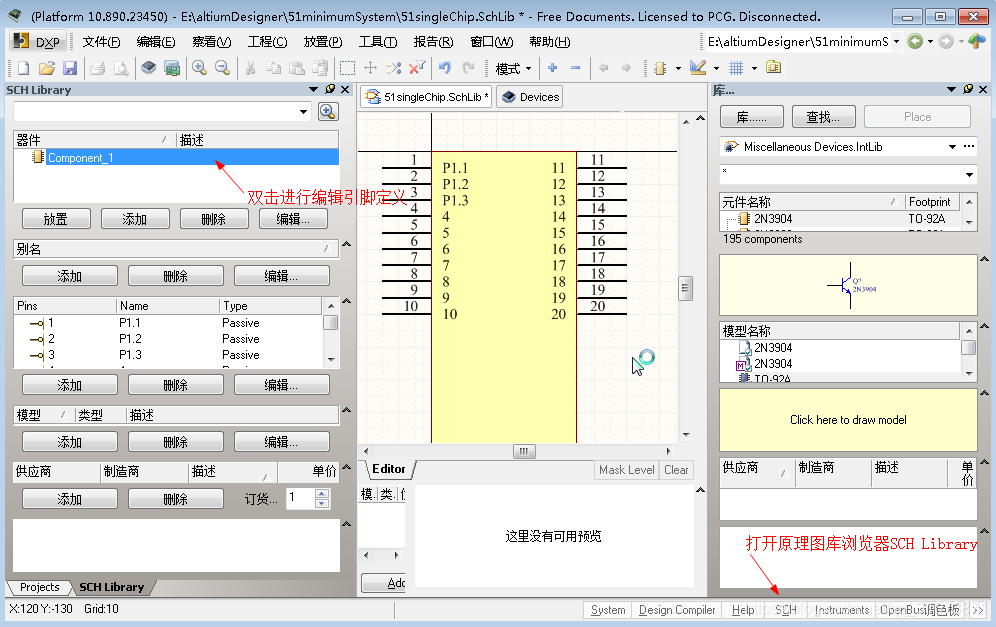
Task: Click the green back navigation arrow
Action: pos(914,42)
